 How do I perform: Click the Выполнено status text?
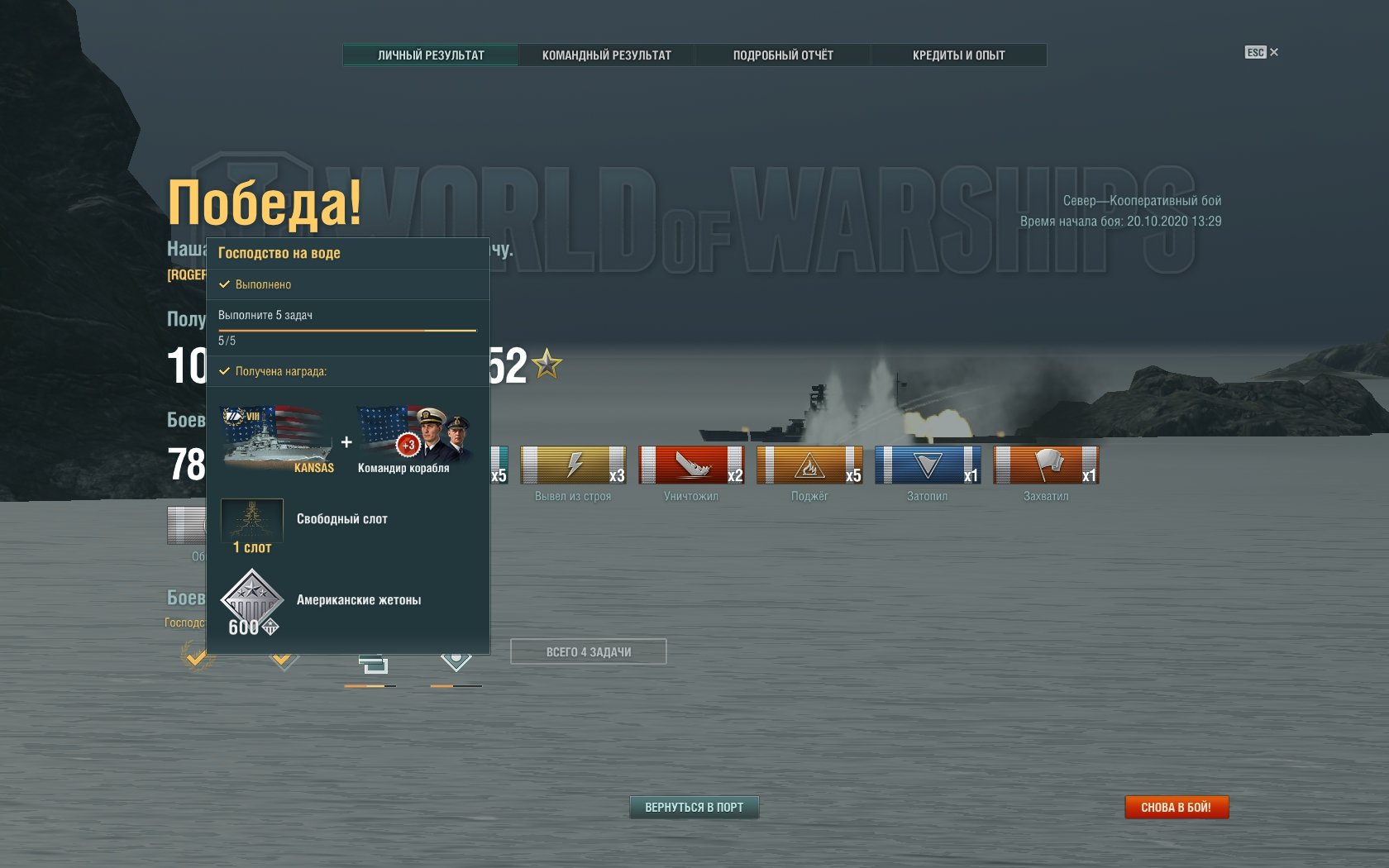click(263, 284)
